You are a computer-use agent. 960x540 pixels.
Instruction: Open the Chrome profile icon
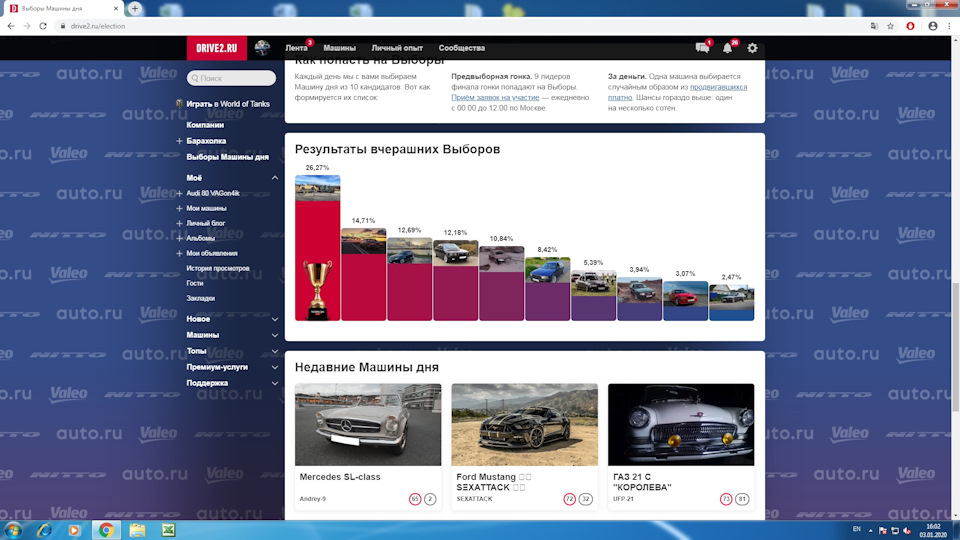tap(932, 26)
